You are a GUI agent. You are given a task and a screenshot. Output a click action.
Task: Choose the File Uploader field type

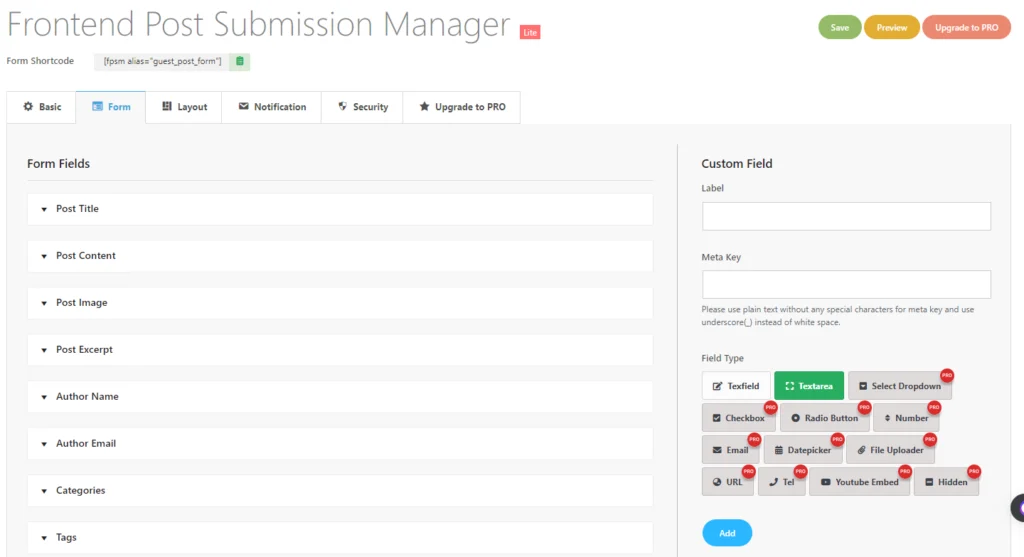(890, 450)
